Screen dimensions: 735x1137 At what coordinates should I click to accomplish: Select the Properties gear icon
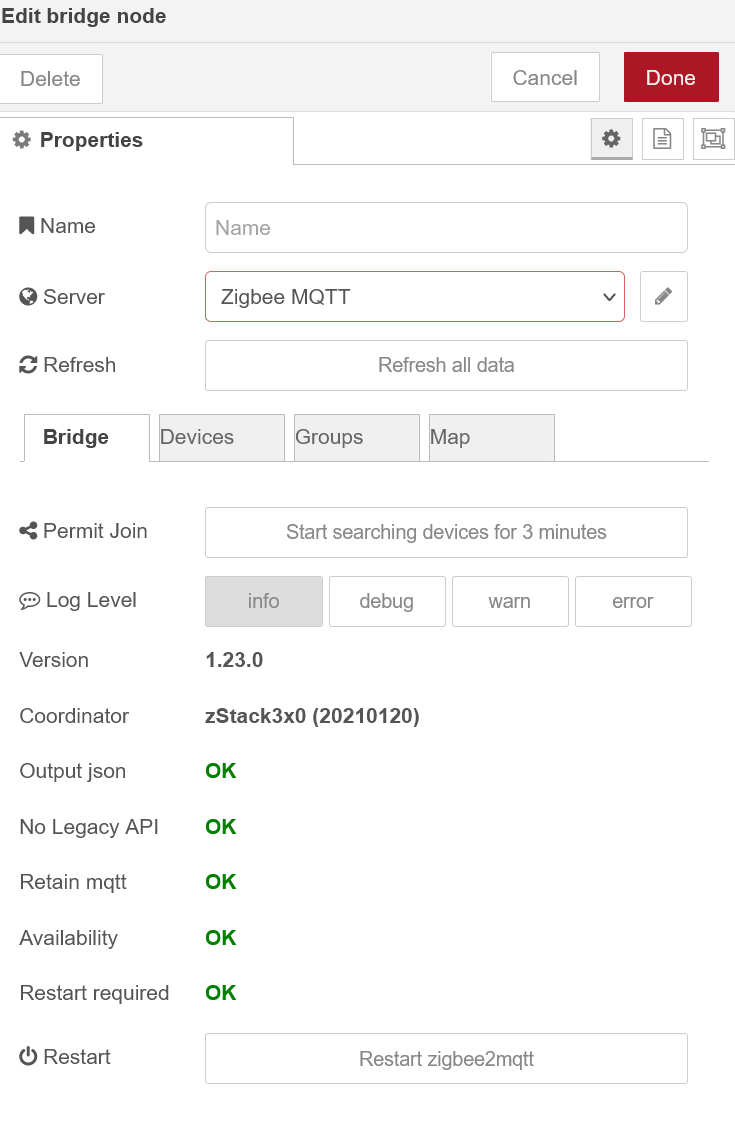611,139
